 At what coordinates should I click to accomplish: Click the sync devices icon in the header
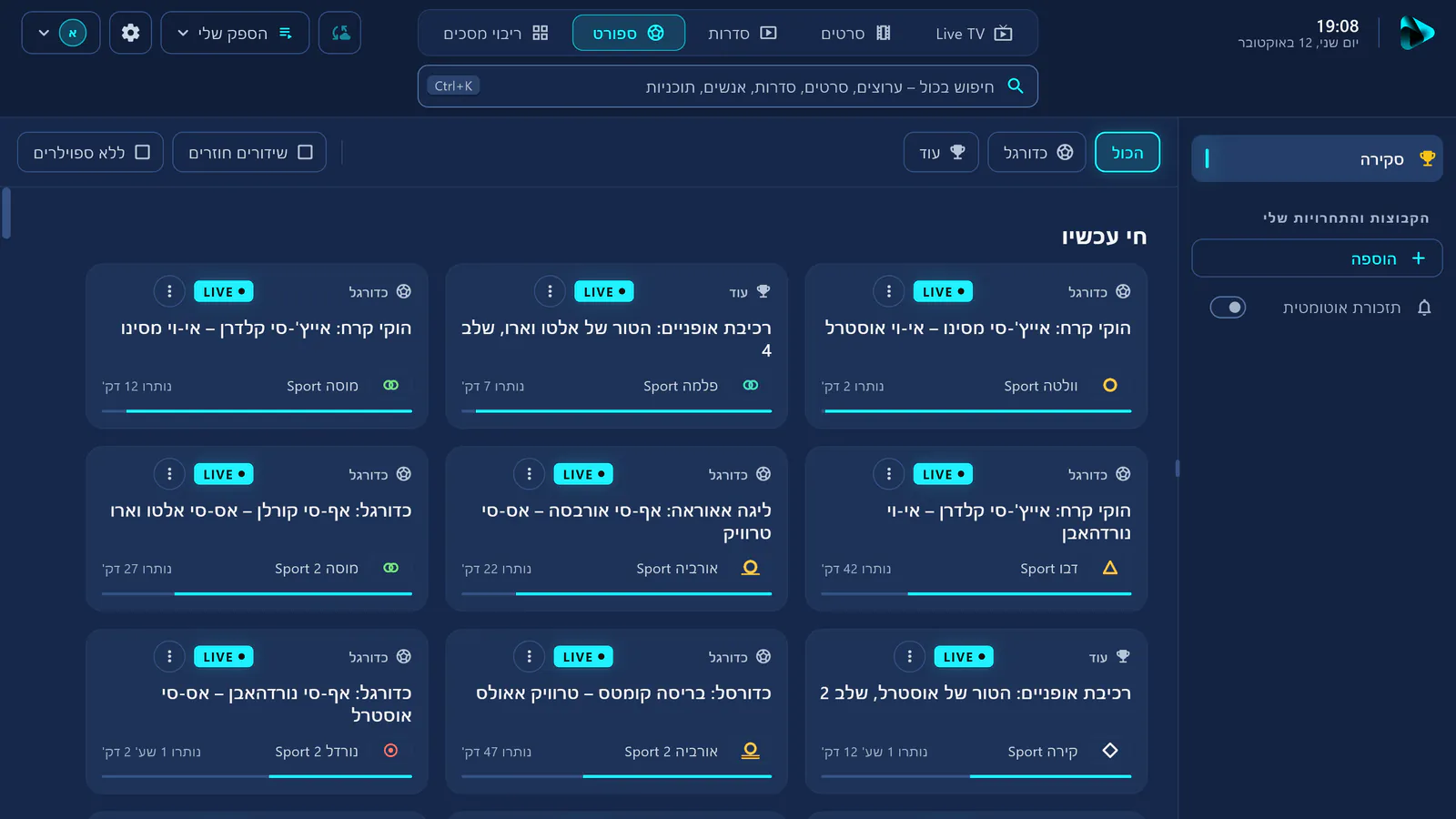(340, 33)
